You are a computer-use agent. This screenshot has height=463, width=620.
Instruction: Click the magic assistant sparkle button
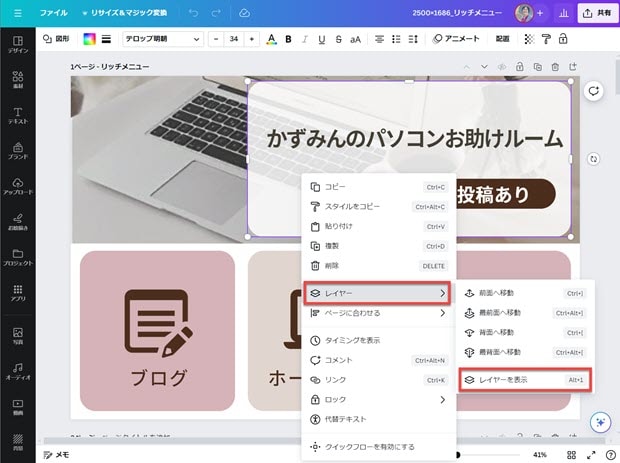point(600,423)
